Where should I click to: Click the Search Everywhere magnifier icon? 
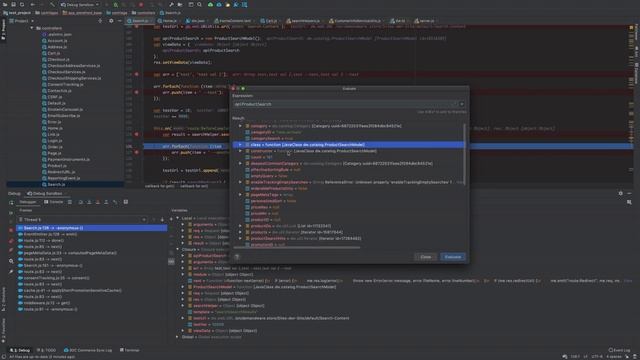(x=200, y=4)
